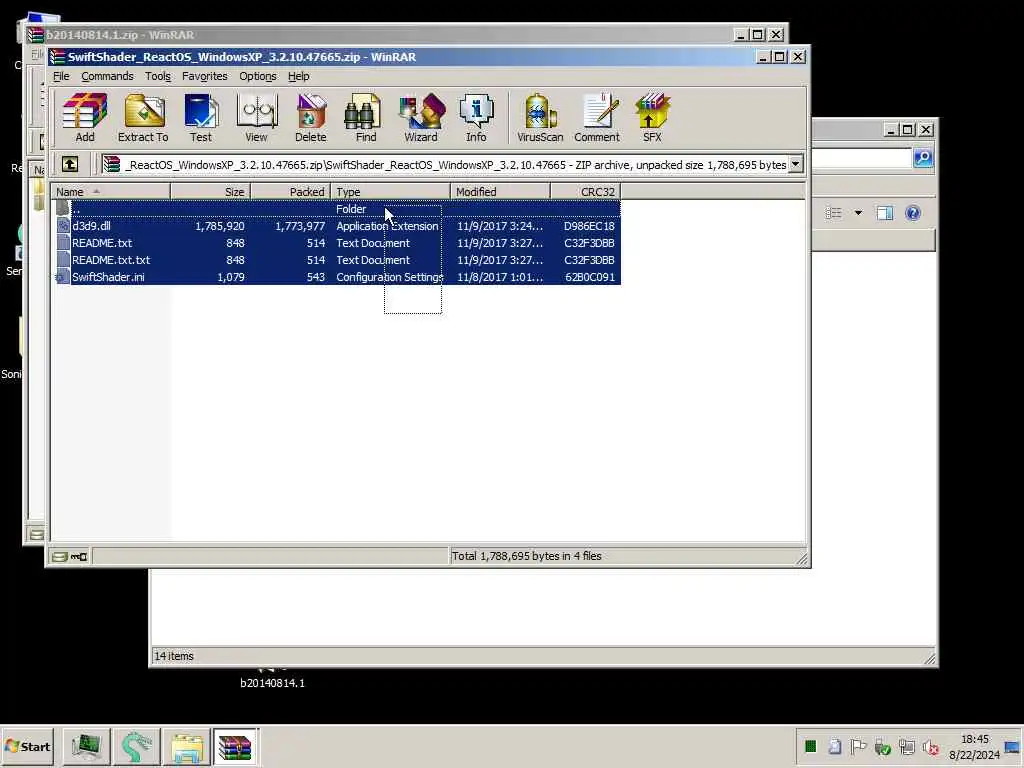Sort by the Type column header

point(391,191)
